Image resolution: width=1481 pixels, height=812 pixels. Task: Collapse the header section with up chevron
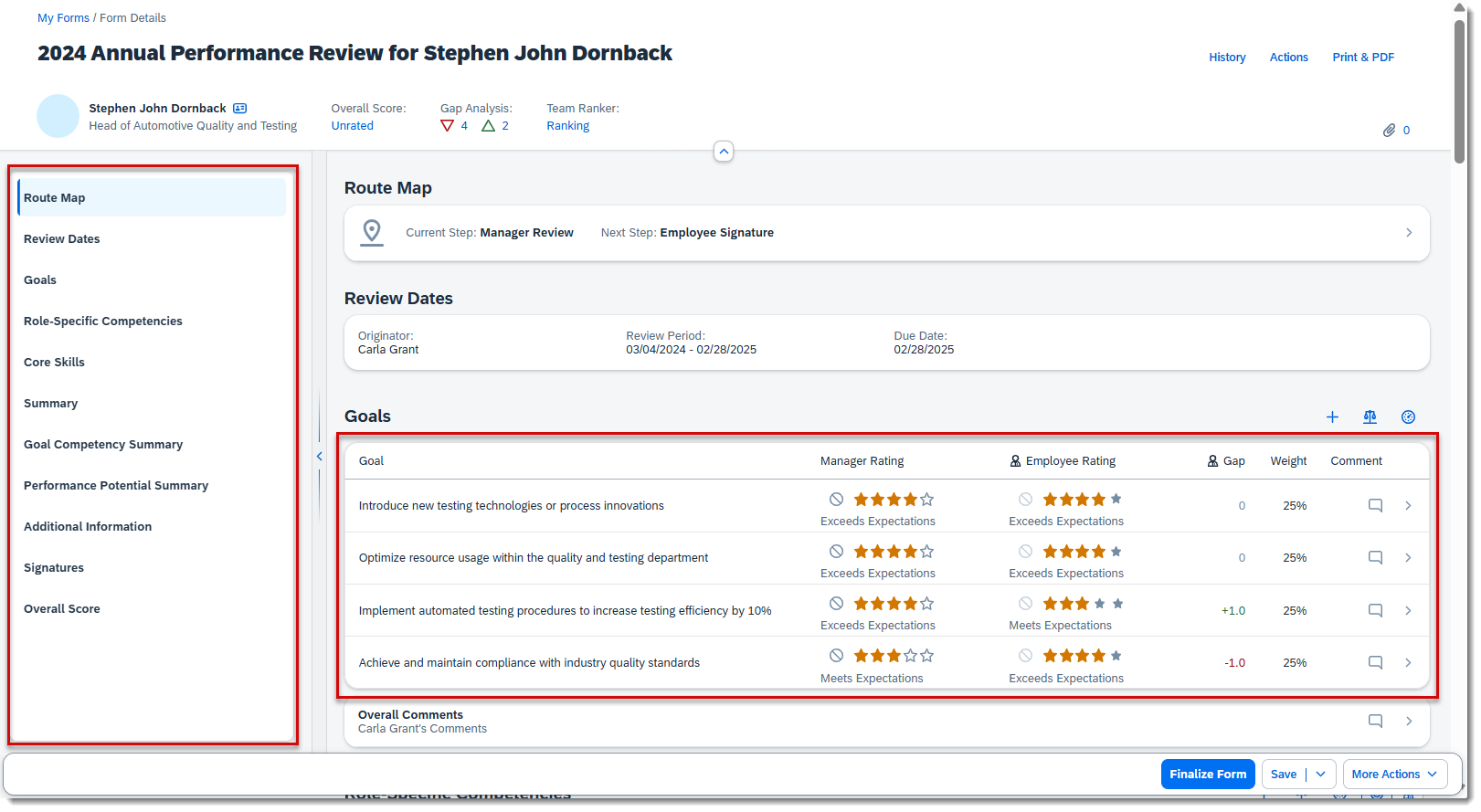tap(724, 152)
